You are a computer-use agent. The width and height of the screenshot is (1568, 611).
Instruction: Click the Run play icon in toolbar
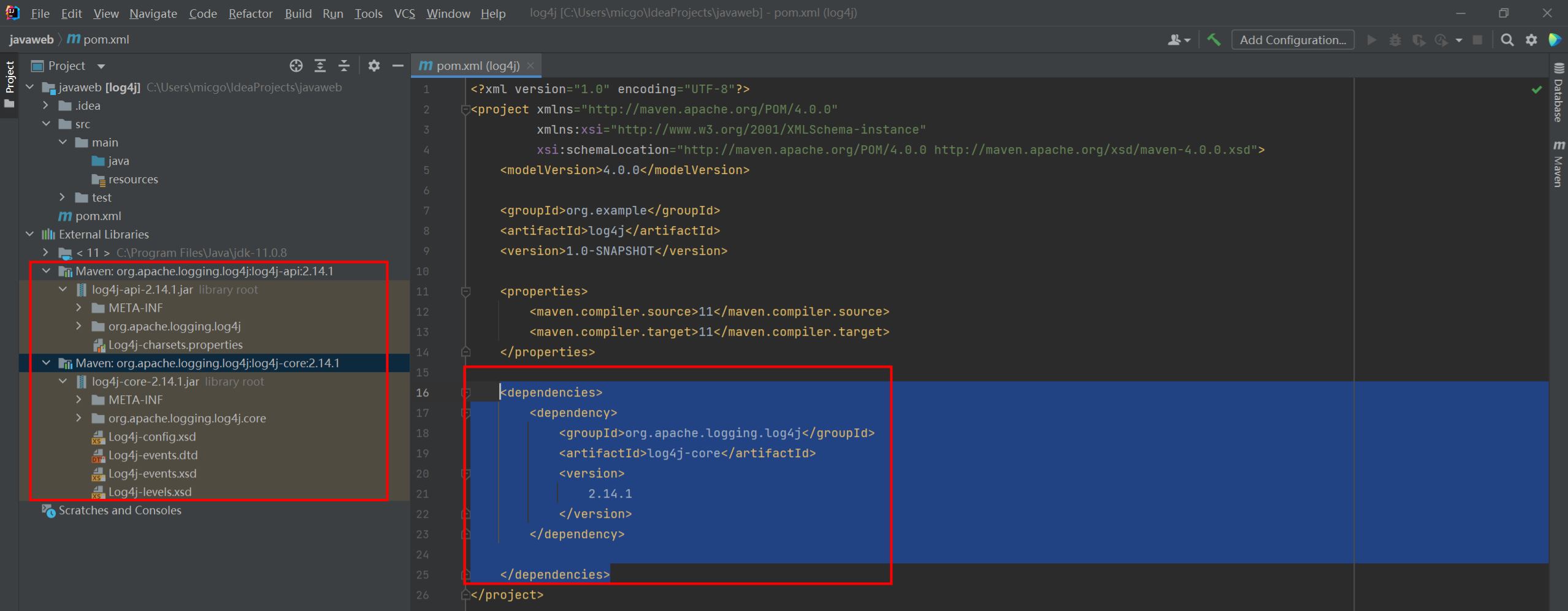[x=1372, y=40]
